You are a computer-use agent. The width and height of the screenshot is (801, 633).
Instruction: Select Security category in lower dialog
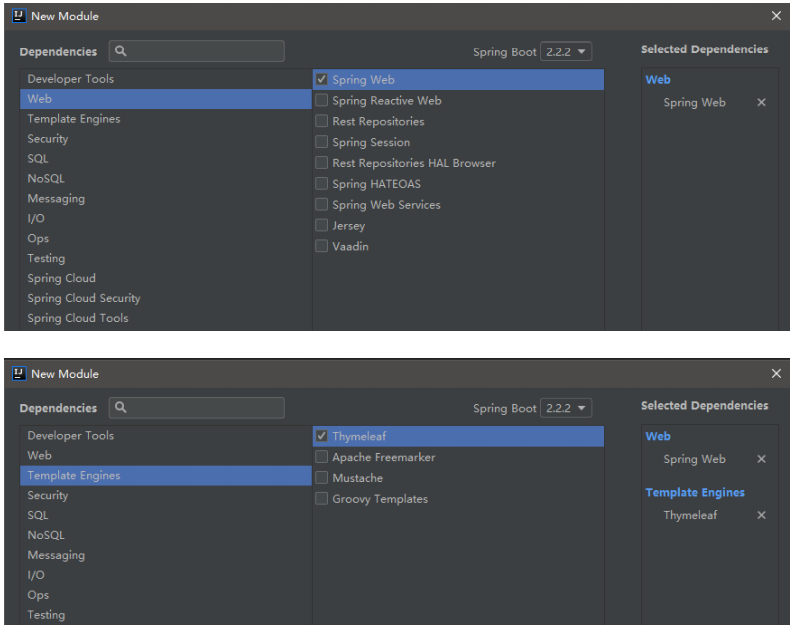coord(166,495)
